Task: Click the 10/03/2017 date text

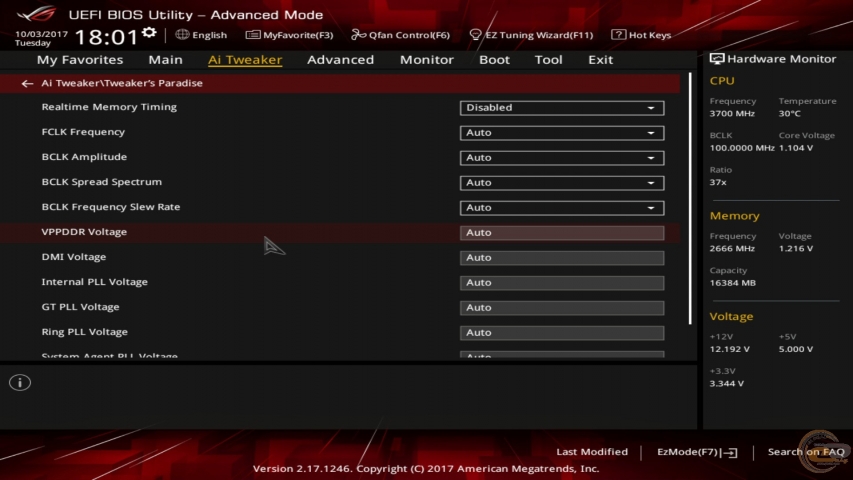Action: [x=41, y=34]
